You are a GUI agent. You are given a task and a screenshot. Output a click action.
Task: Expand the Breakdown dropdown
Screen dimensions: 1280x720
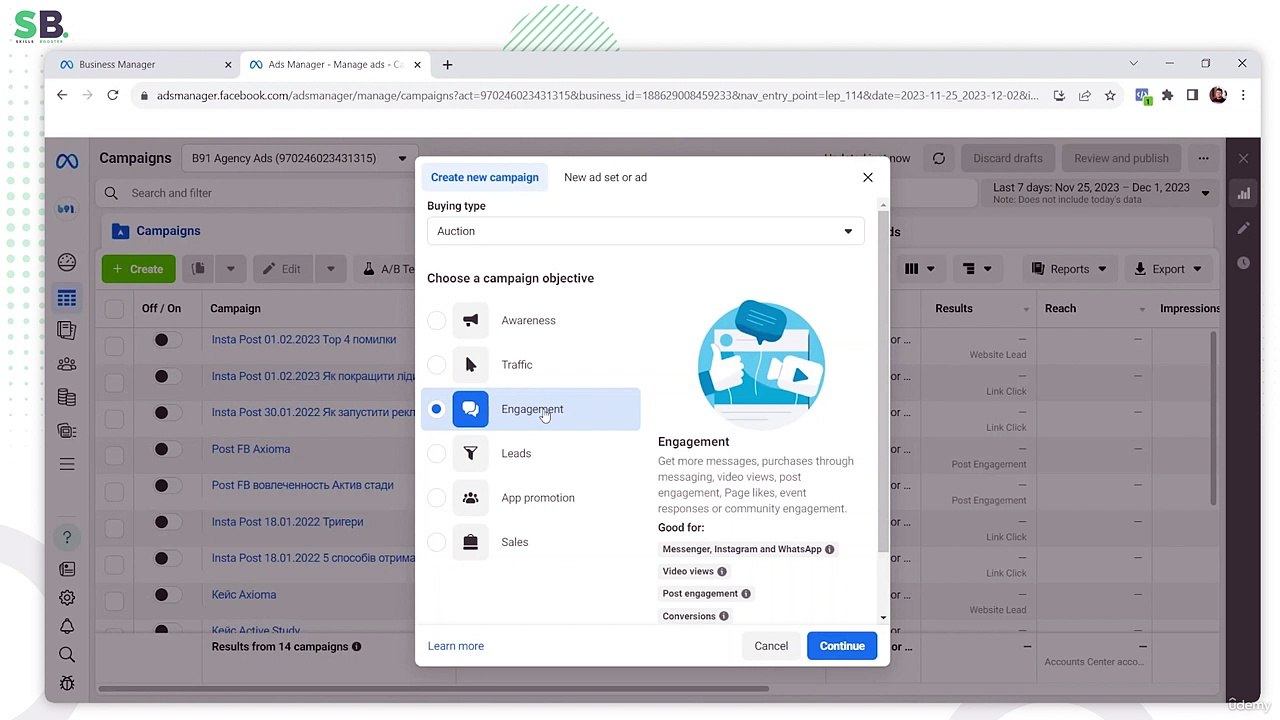pos(977,269)
